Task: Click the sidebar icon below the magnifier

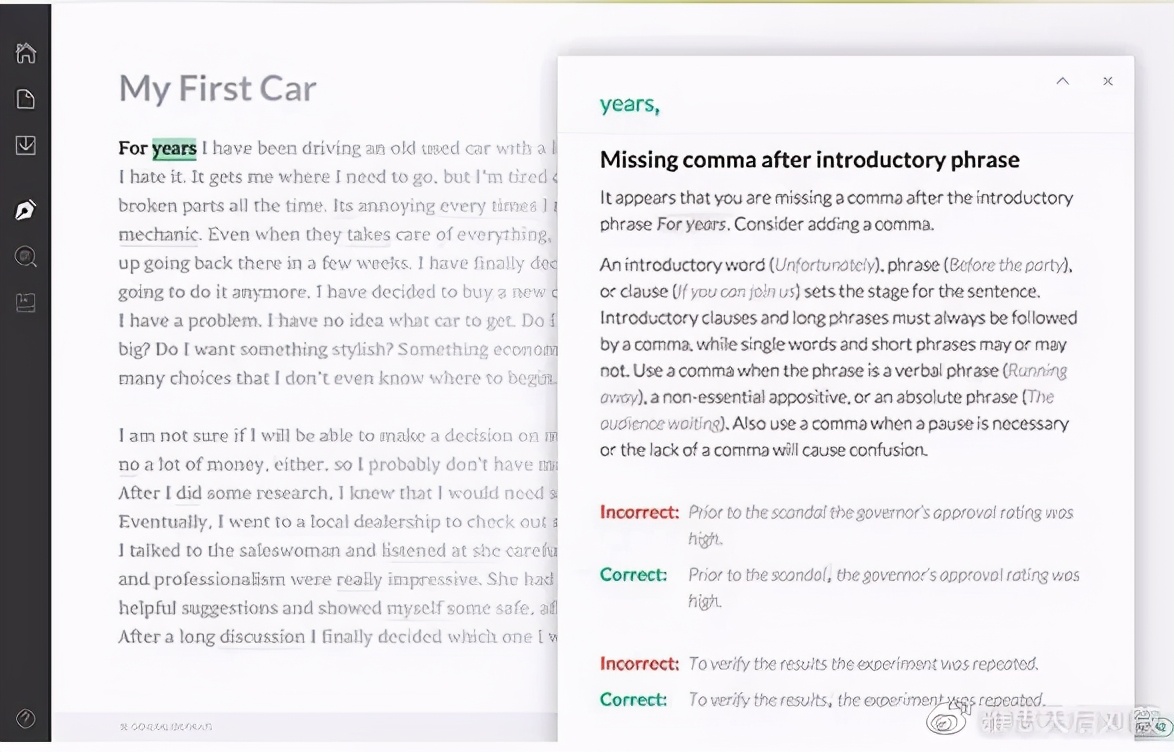Action: tap(25, 303)
